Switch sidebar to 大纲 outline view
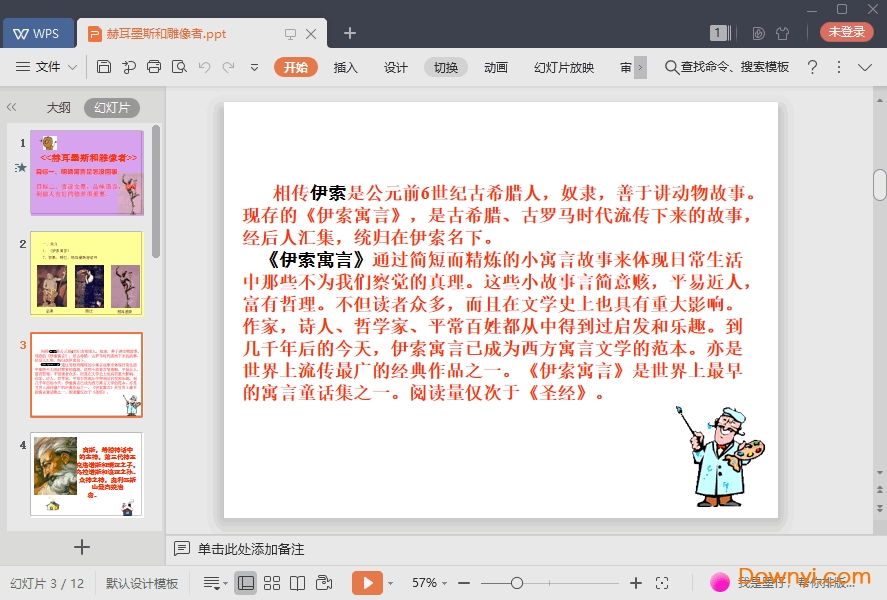Screen dimensions: 887x600 [58, 108]
